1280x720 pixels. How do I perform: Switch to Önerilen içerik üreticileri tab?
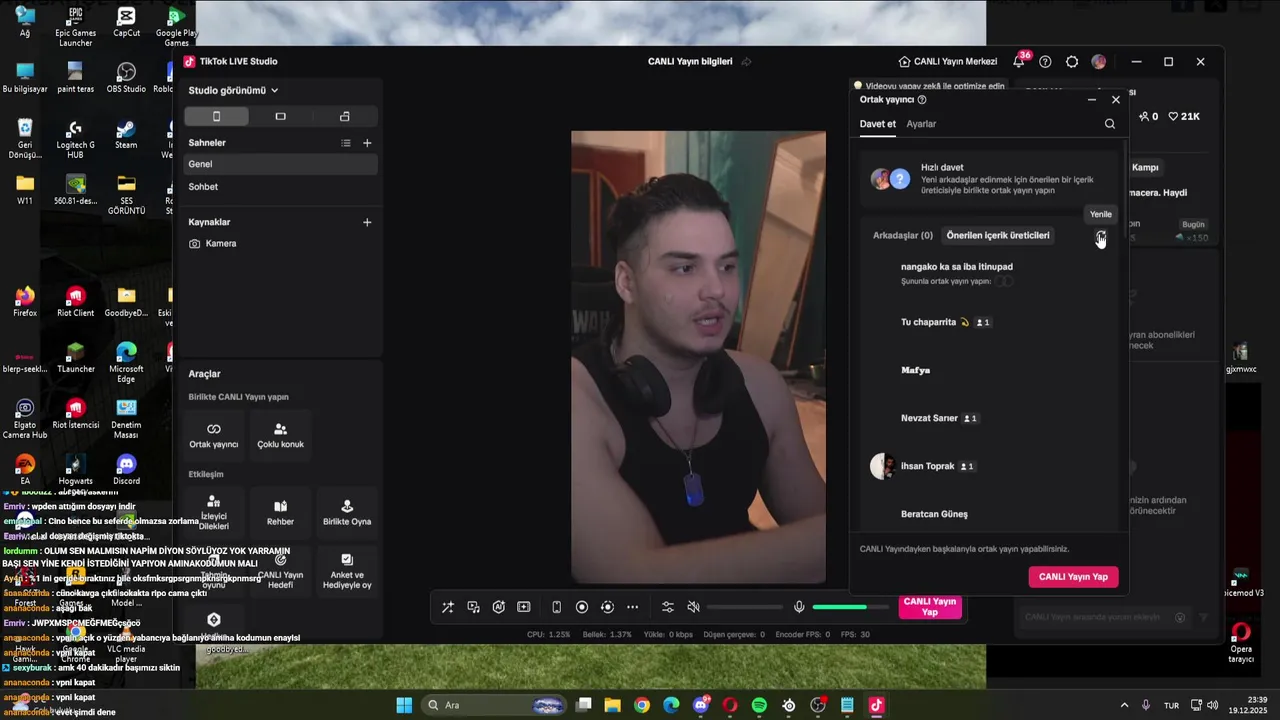998,236
